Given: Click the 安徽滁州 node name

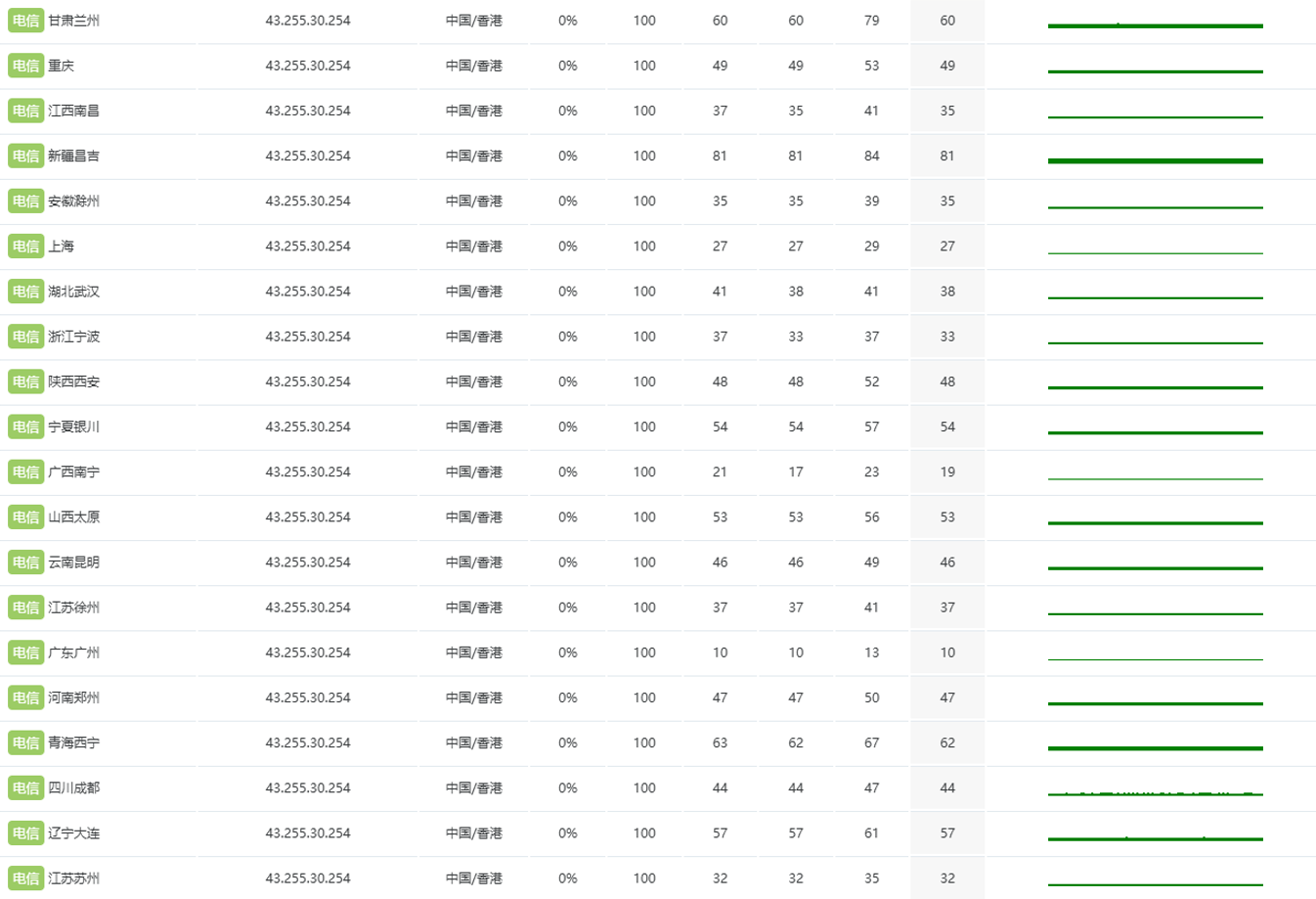Looking at the screenshot, I should point(74,201).
